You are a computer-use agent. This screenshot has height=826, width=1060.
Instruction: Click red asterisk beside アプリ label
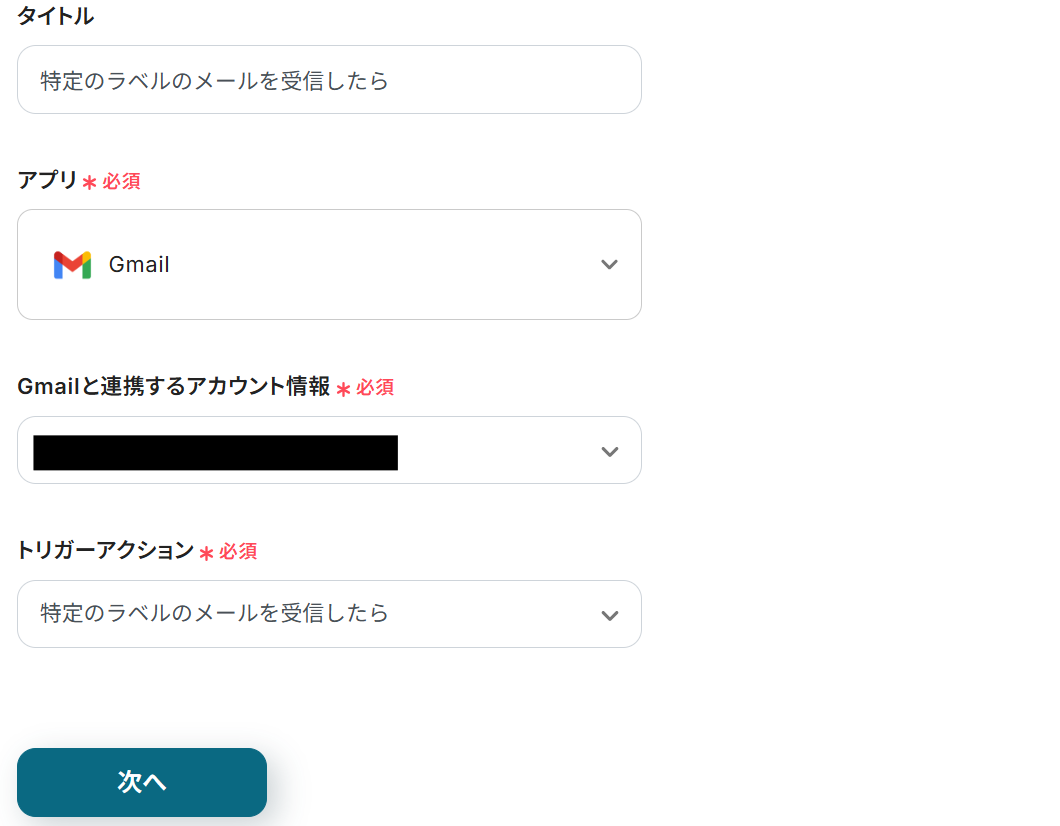pos(90,183)
